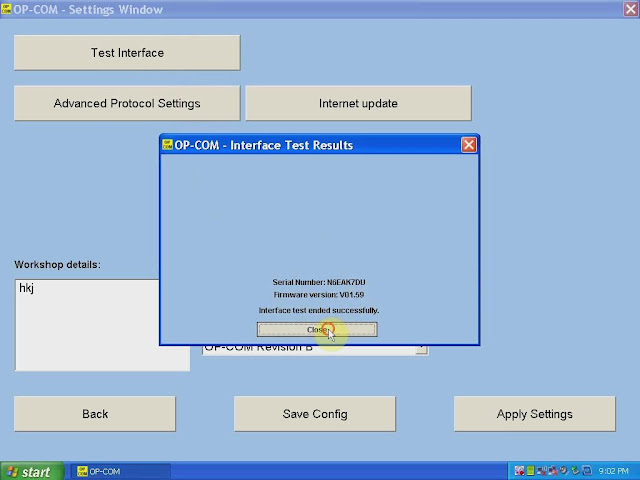Start Internet update
640x480 pixels.
(358, 103)
